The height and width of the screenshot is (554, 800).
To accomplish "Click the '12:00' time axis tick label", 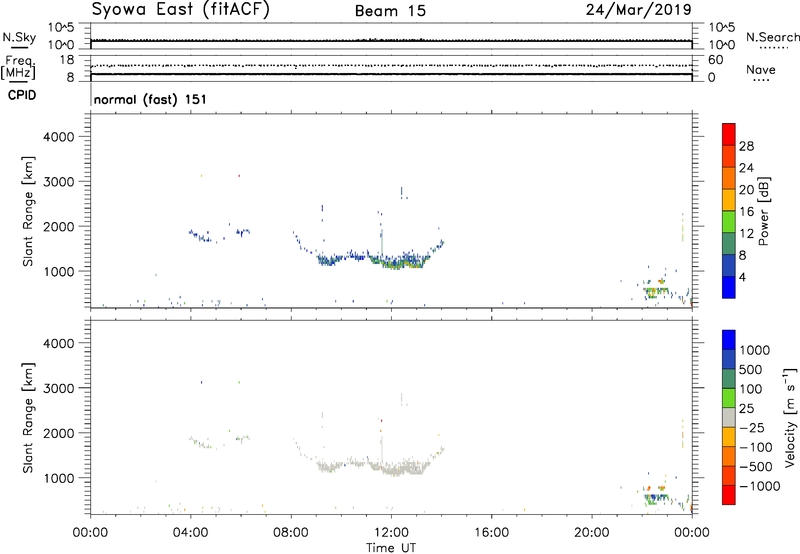I will 391,533.
